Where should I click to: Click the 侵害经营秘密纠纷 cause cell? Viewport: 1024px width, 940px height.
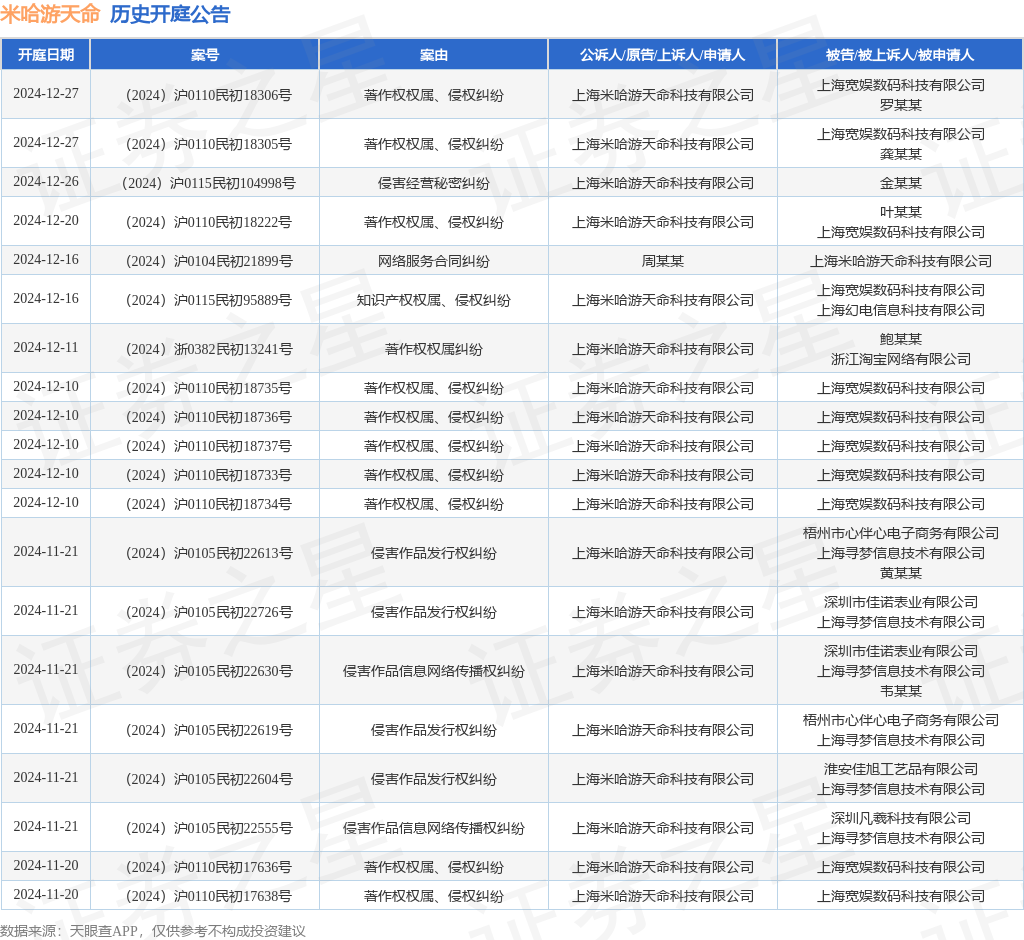434,184
